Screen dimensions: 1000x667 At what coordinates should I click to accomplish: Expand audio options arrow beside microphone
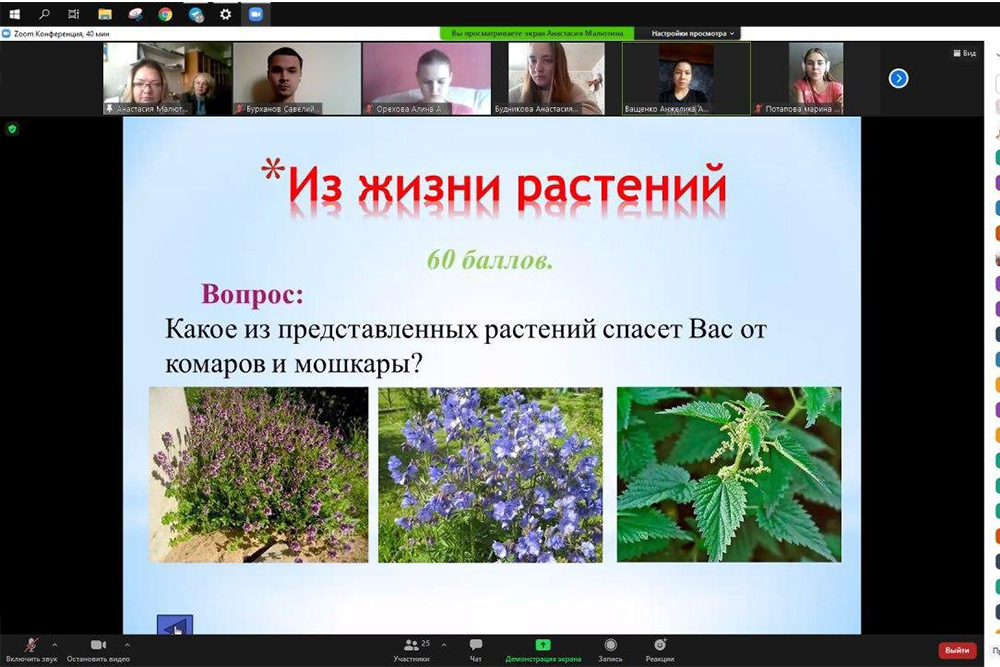pos(54,645)
